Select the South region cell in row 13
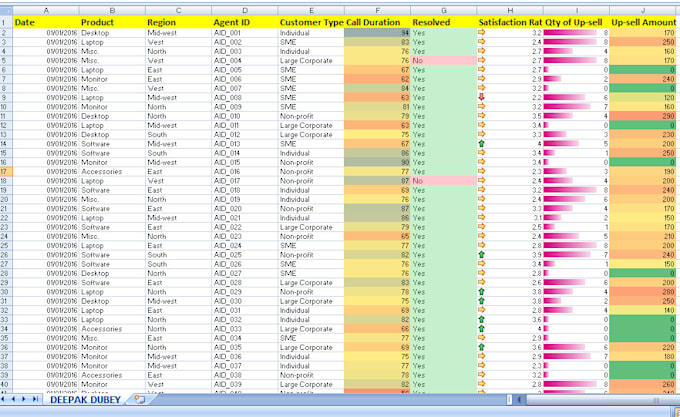Image resolution: width=680 pixels, height=417 pixels. click(179, 134)
